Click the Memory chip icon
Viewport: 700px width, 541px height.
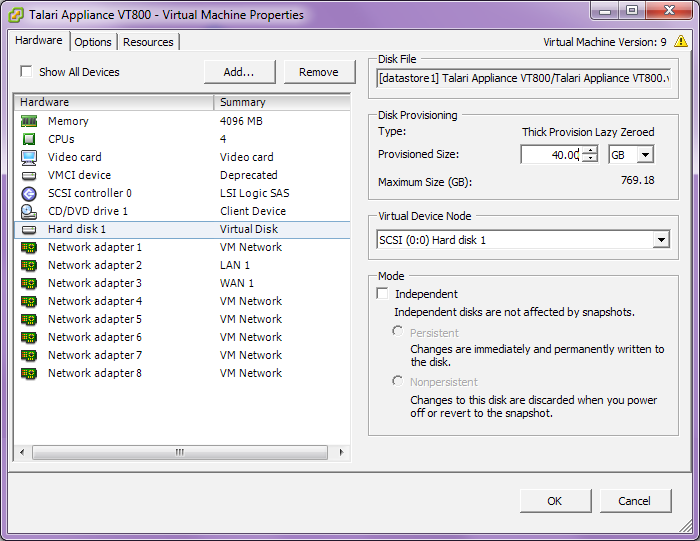pyautogui.click(x=29, y=121)
